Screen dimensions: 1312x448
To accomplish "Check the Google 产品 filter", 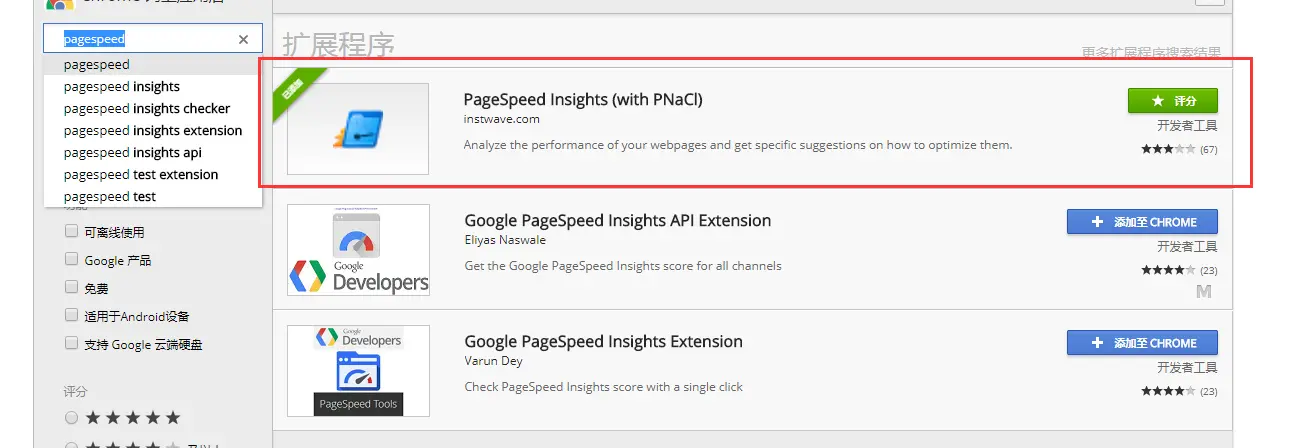I will click(x=71, y=260).
